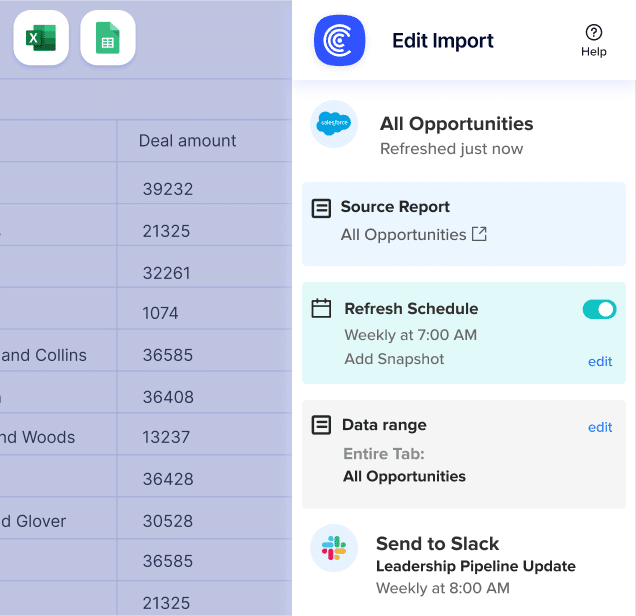Click the Data range document icon

pos(321,425)
